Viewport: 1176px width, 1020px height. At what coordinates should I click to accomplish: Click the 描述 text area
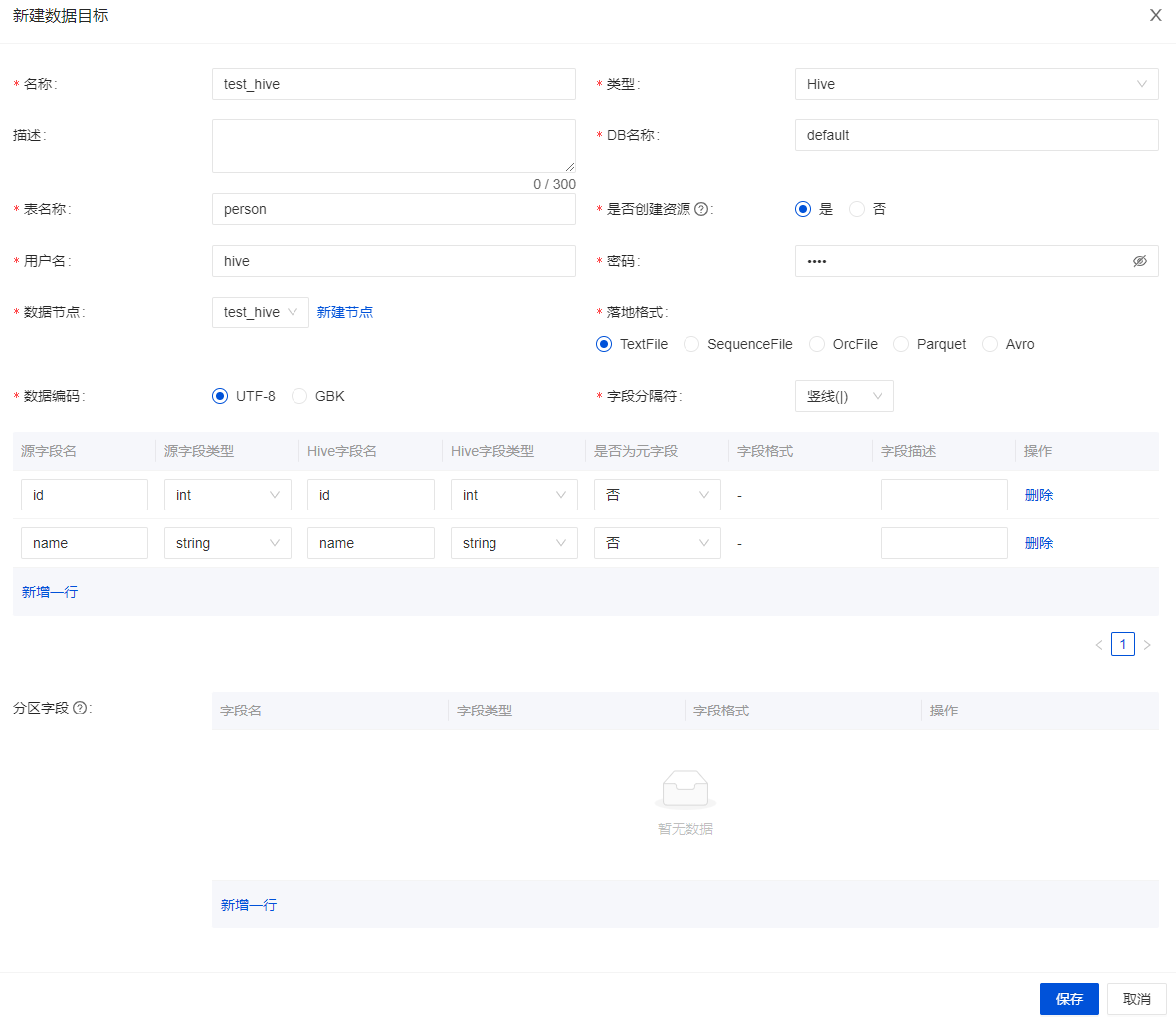[393, 146]
